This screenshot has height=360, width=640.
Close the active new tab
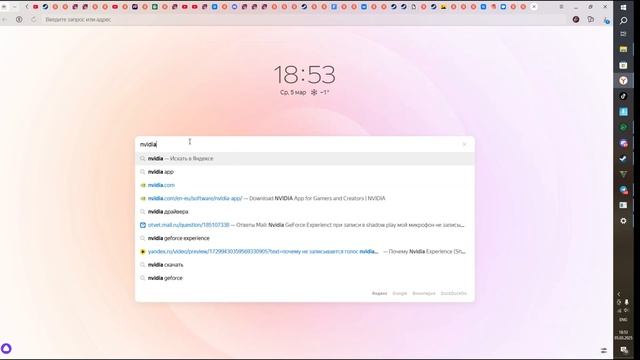pos(534,7)
